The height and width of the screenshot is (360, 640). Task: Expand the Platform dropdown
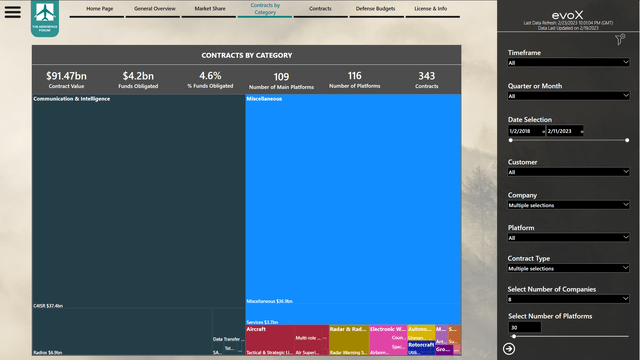568,238
